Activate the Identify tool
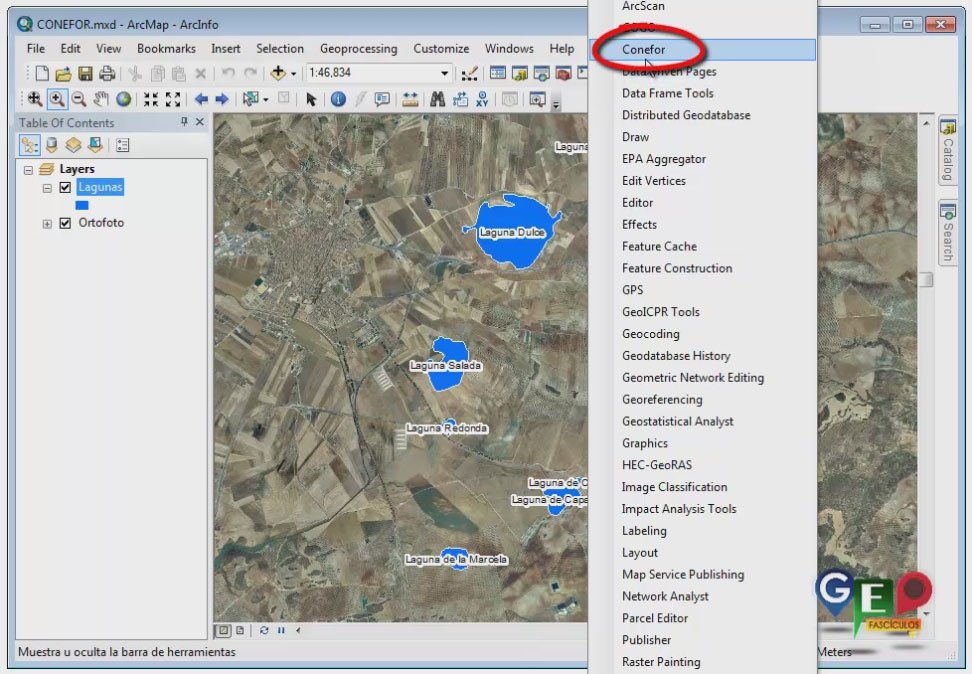Image resolution: width=972 pixels, height=674 pixels. point(338,99)
